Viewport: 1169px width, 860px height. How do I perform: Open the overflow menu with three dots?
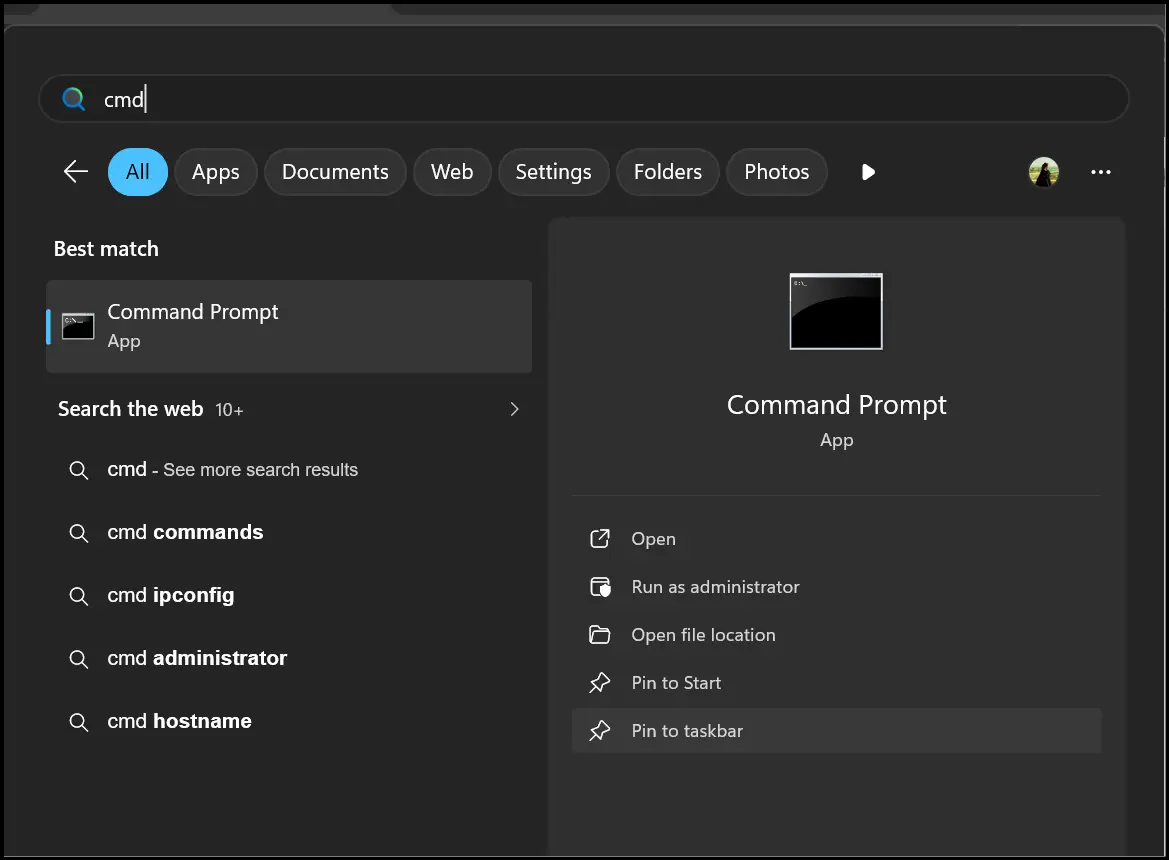click(1100, 172)
